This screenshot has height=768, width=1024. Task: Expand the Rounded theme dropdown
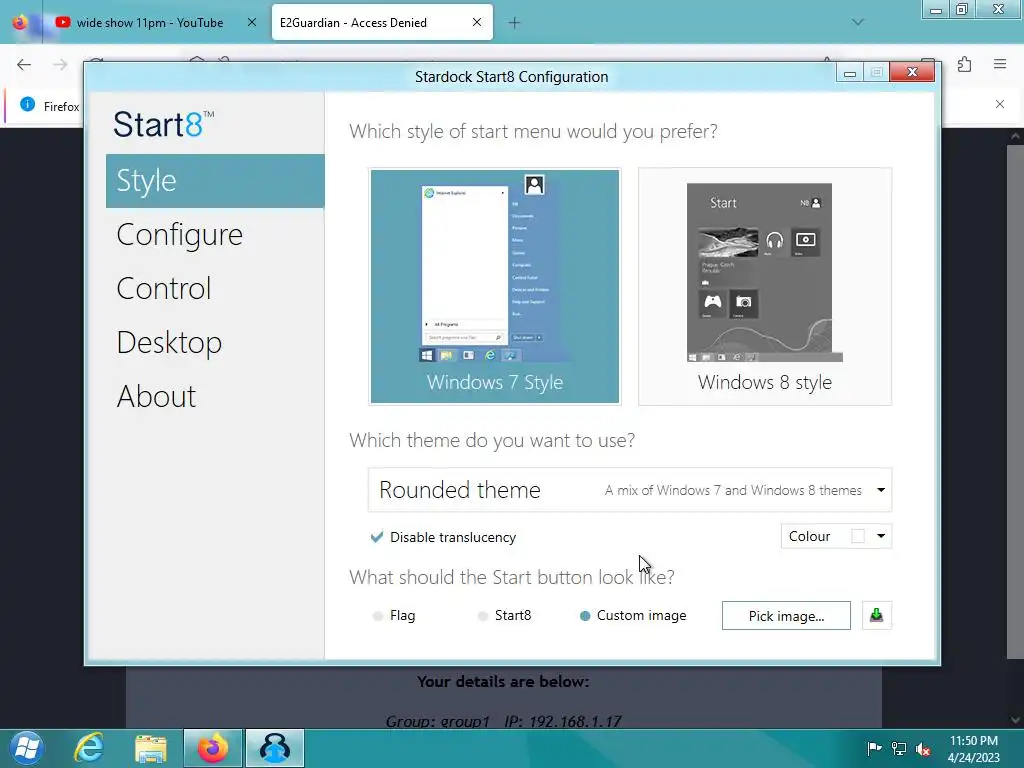[630, 490]
